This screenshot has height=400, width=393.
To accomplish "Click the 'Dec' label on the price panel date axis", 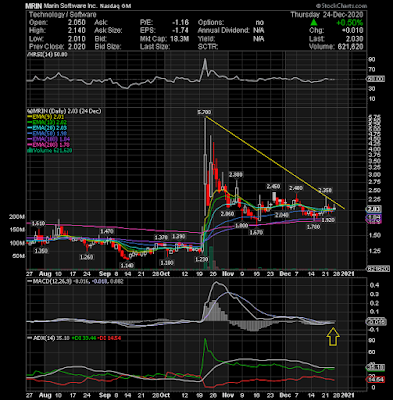I will click(x=285, y=274).
